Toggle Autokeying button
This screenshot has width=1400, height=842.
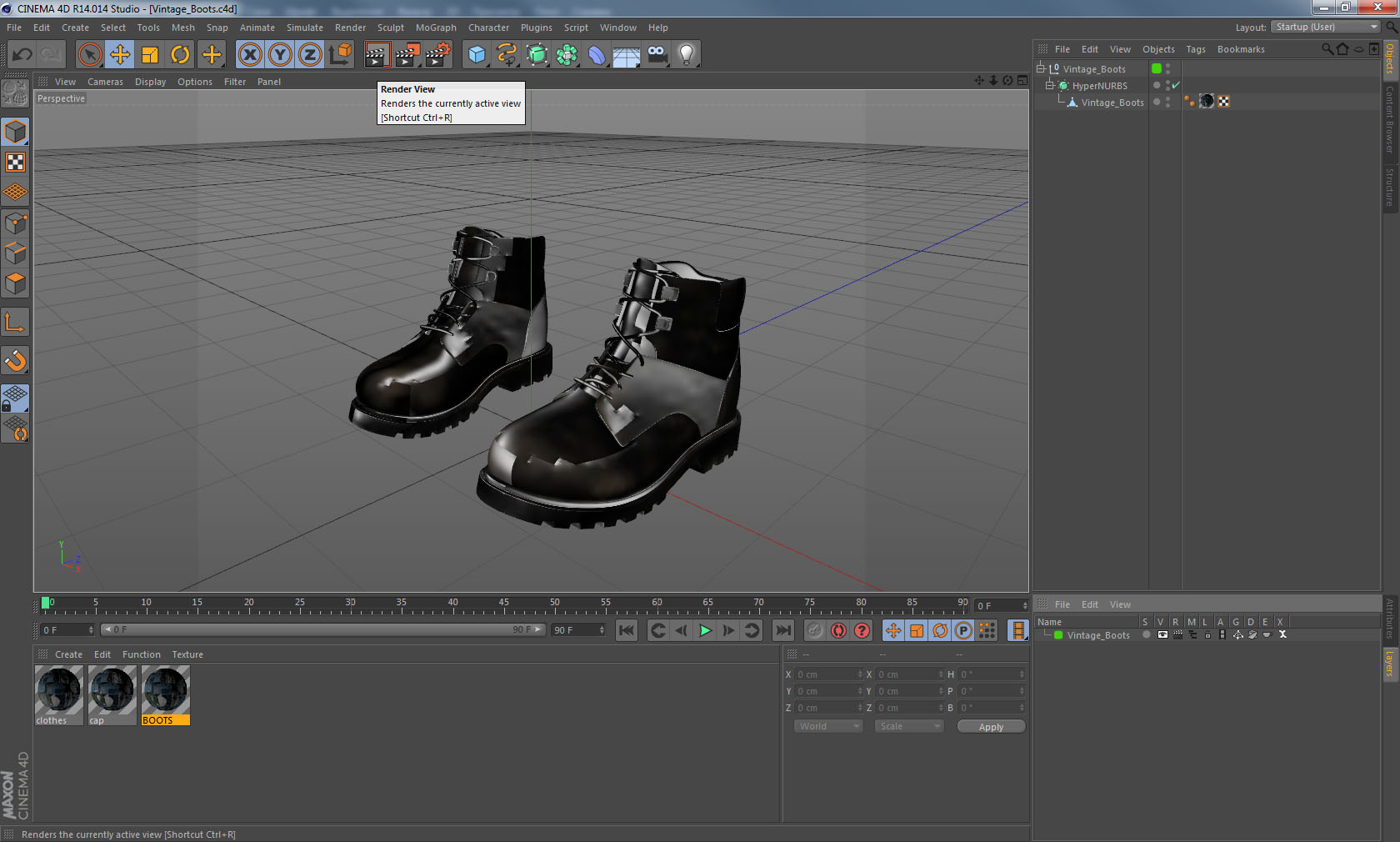[838, 630]
